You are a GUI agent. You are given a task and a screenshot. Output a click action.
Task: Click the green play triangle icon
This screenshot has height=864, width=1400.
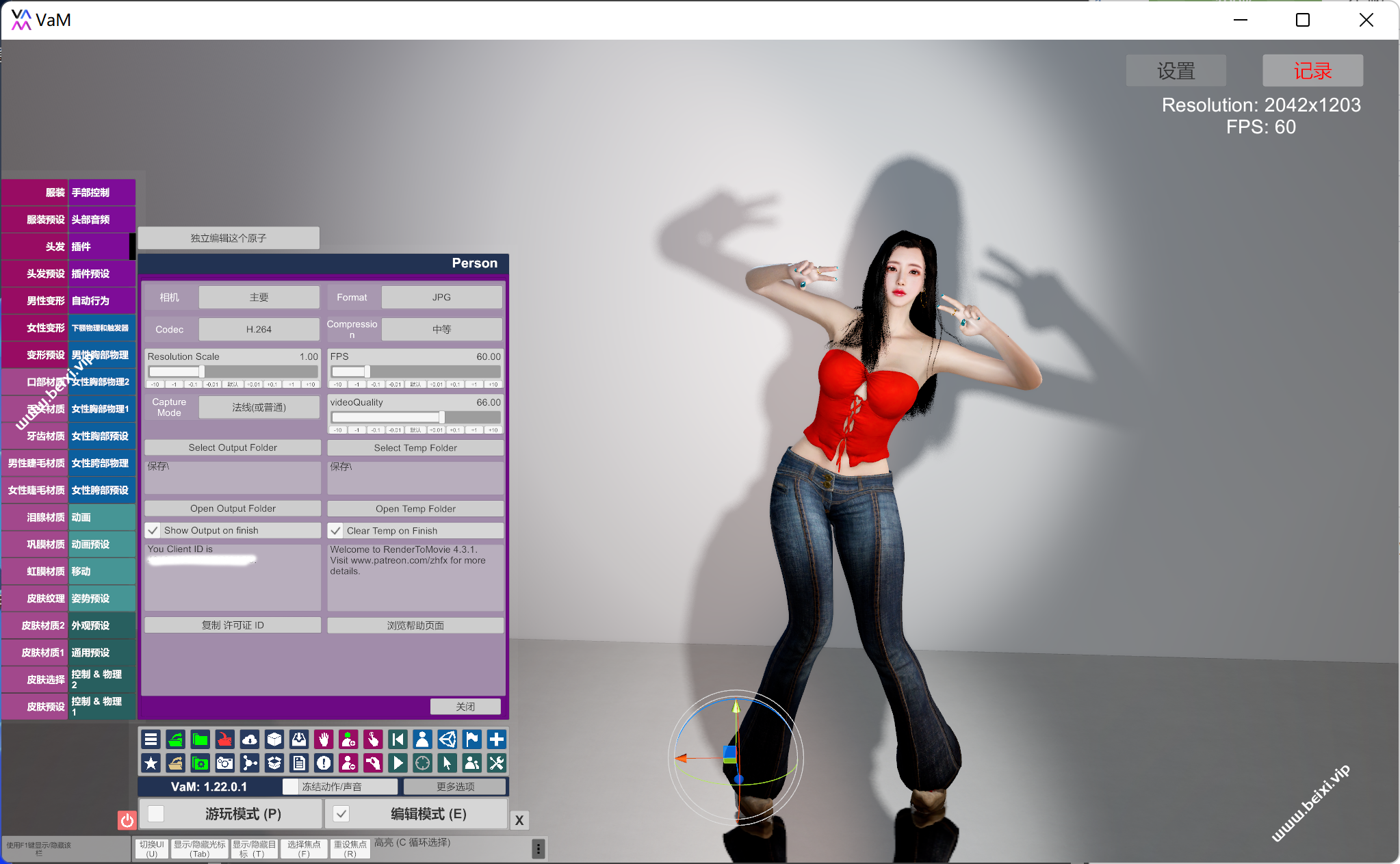[398, 763]
